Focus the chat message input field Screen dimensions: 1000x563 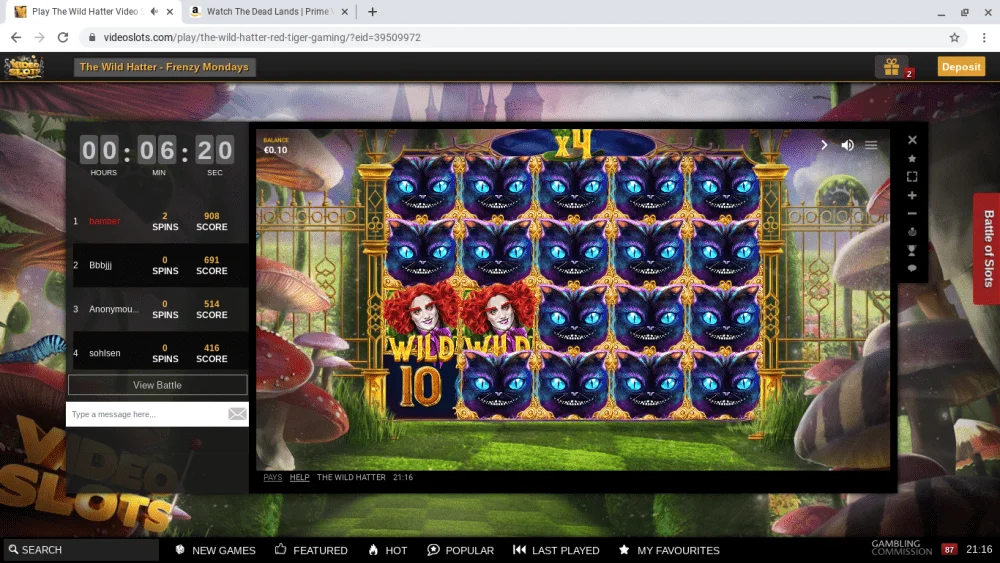tap(147, 414)
